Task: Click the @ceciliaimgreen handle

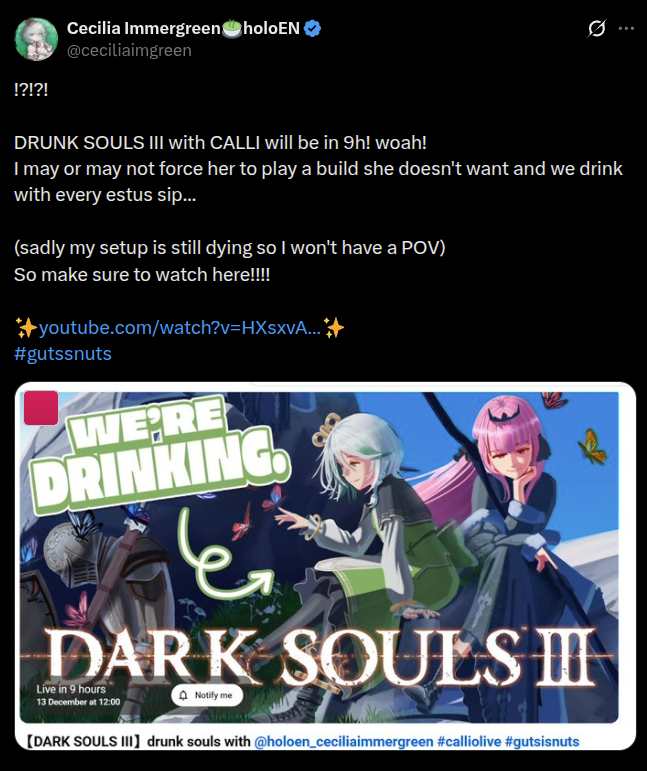Action: tap(129, 50)
